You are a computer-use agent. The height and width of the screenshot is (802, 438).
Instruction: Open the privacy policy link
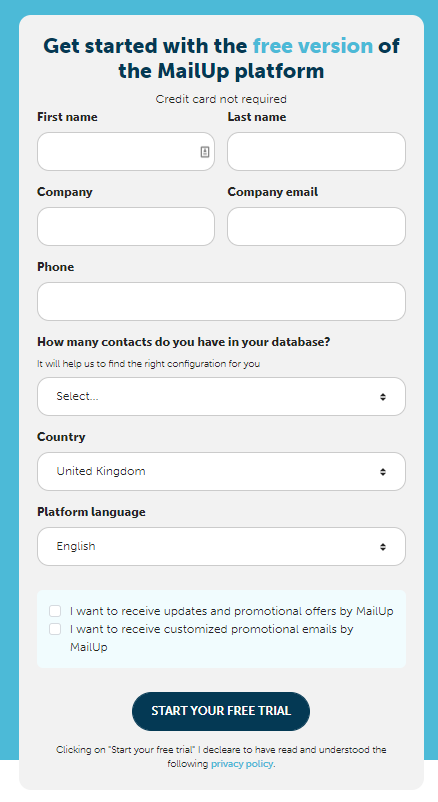click(242, 764)
